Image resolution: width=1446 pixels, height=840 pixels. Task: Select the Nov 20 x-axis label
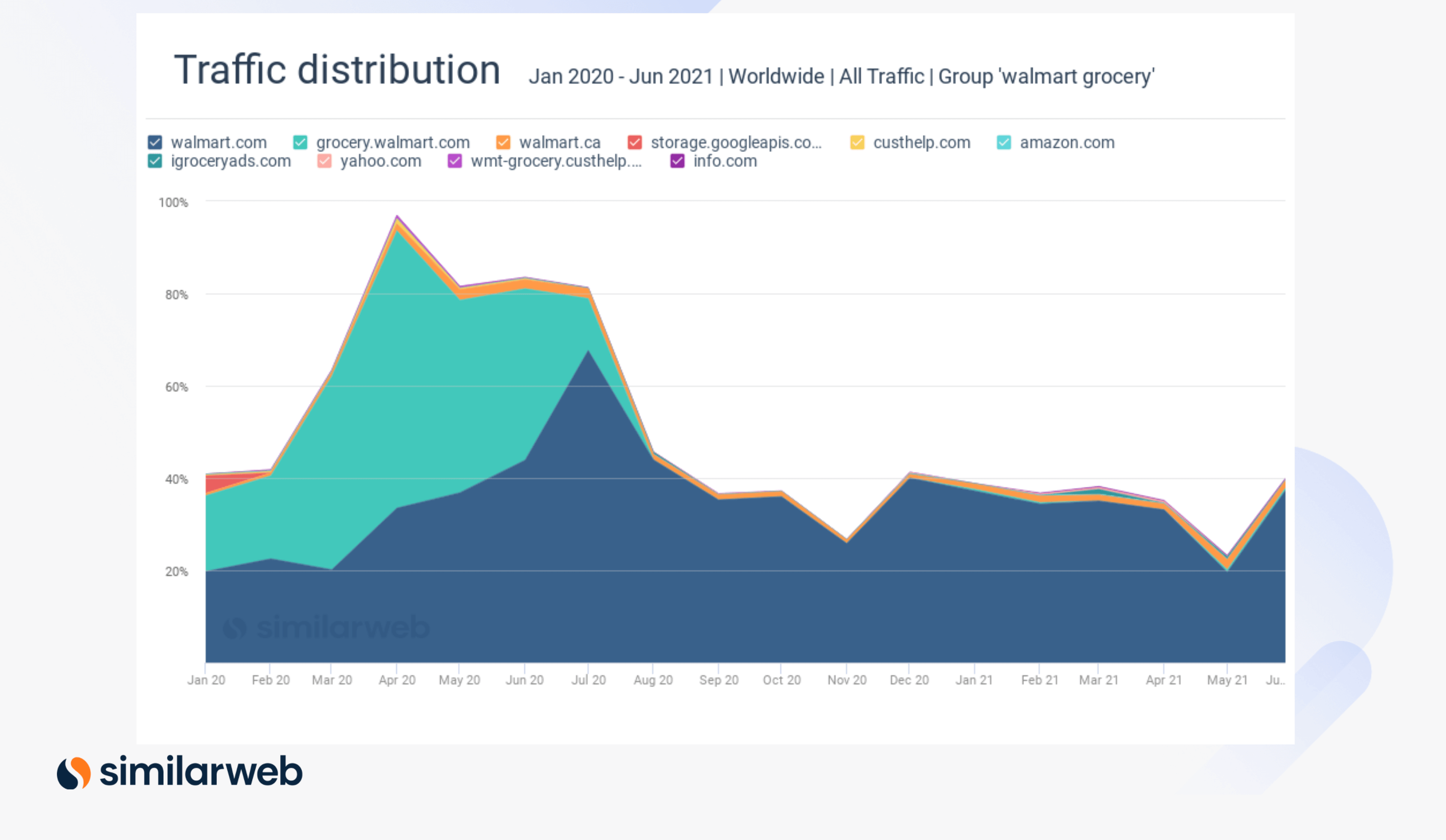[x=847, y=680]
